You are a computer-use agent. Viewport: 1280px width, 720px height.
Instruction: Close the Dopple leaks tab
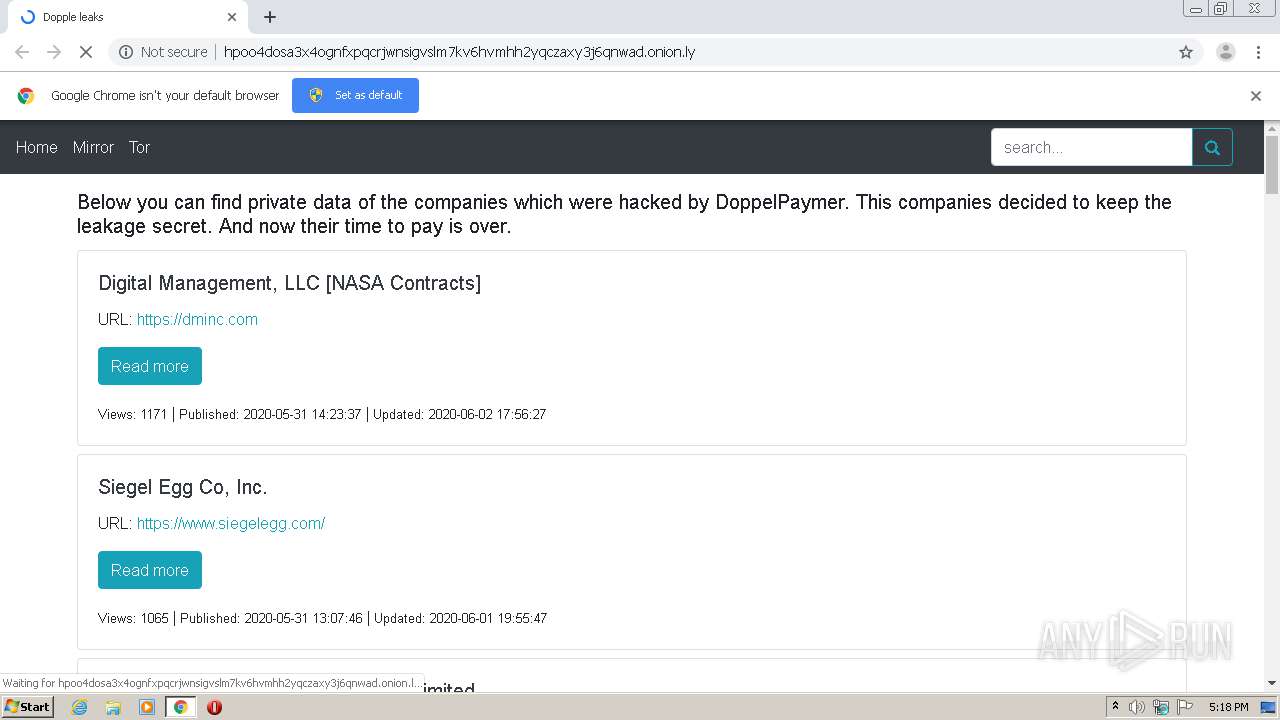(232, 17)
